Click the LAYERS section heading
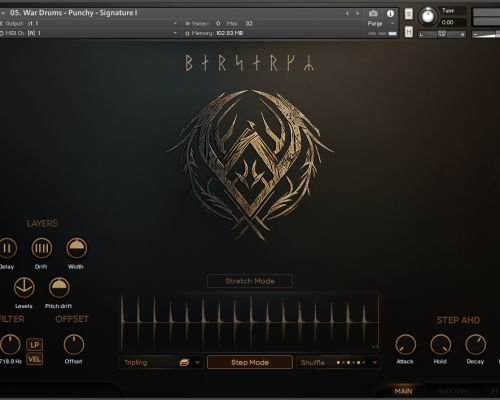The width and height of the screenshot is (500, 400). point(42,223)
